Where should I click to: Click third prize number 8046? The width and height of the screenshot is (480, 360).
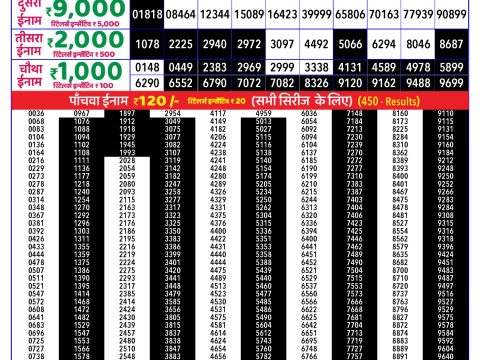click(418, 44)
